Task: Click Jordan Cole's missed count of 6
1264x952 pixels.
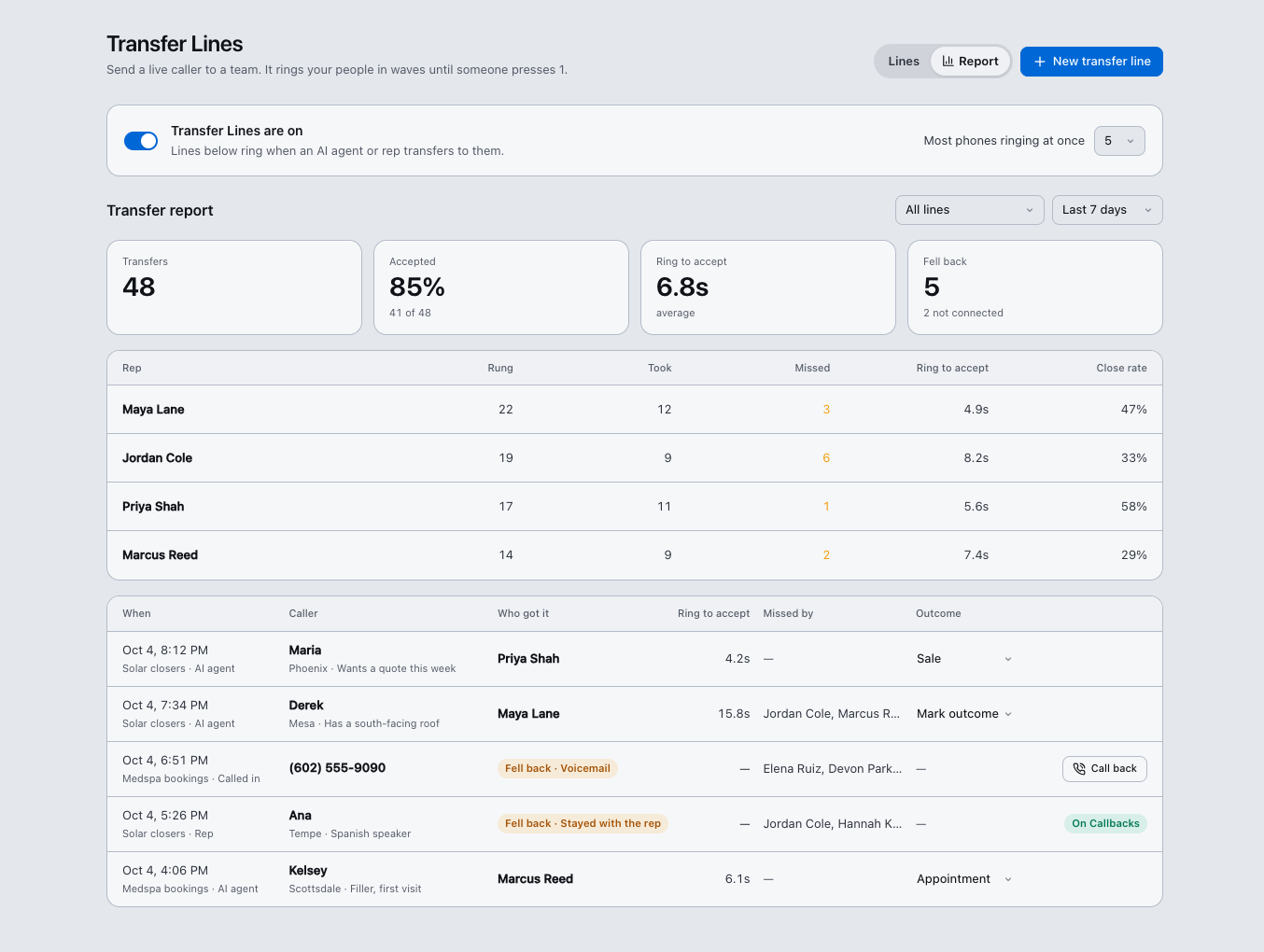Action: tap(826, 458)
